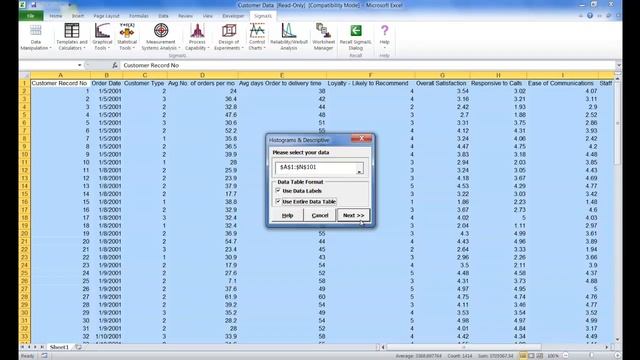Screen dimensions: 640x360
Task: Click the first sheet tab scroll arrow
Action: [22, 347]
